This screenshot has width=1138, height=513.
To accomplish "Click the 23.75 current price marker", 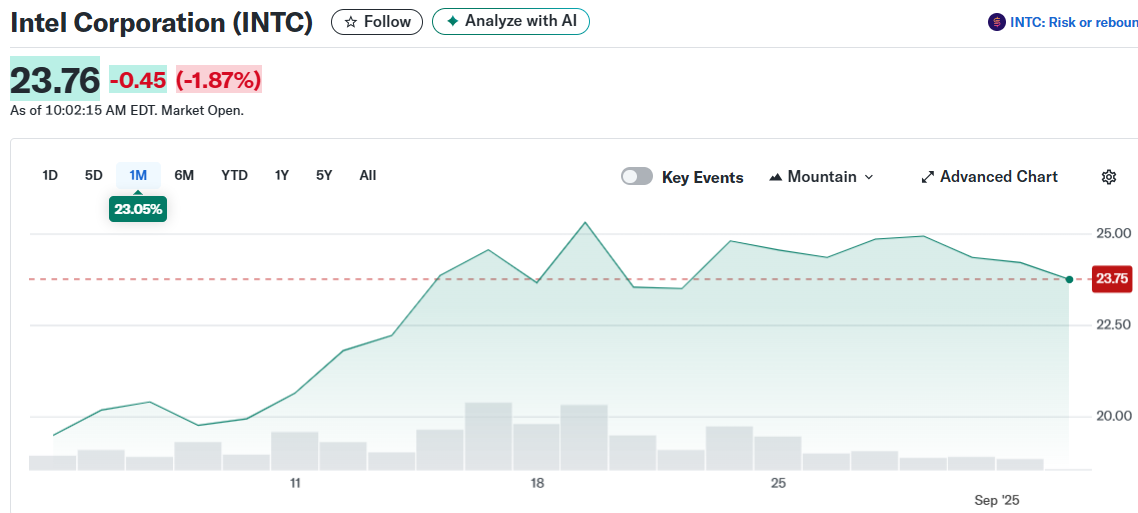I will [1112, 279].
